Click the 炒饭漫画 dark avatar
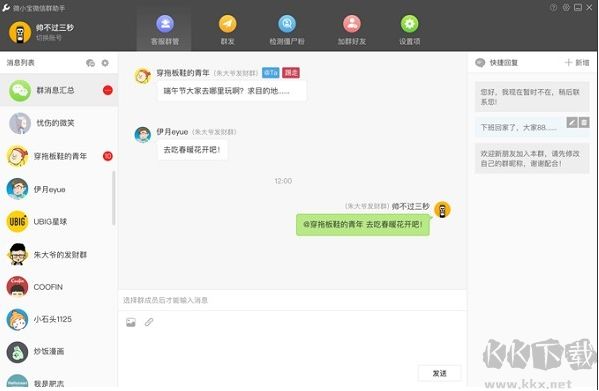The image size is (599, 391). [17, 352]
